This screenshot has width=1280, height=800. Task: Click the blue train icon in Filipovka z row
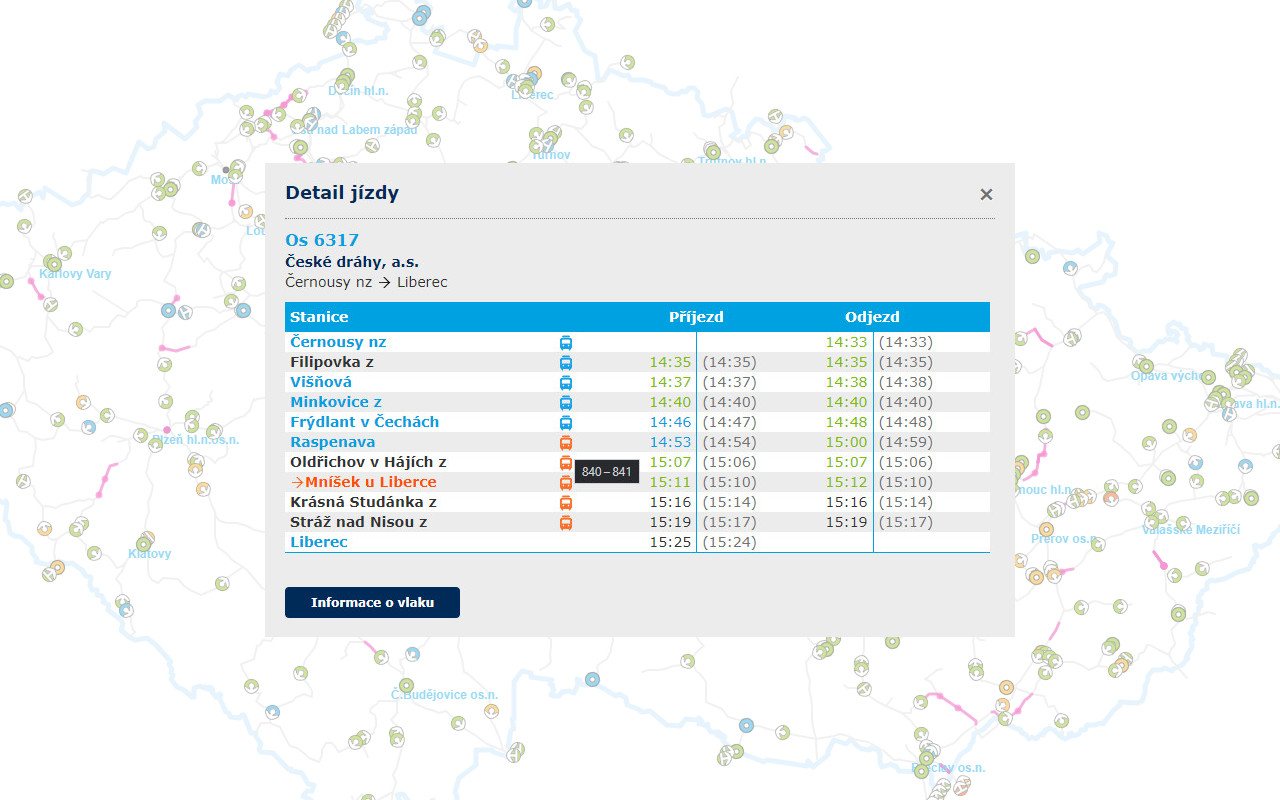[565, 363]
